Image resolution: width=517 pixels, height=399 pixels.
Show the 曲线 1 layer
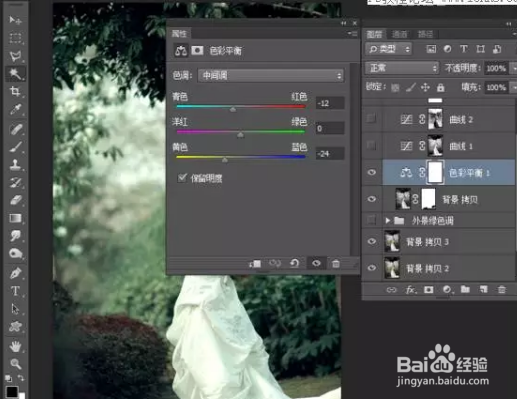tap(371, 145)
